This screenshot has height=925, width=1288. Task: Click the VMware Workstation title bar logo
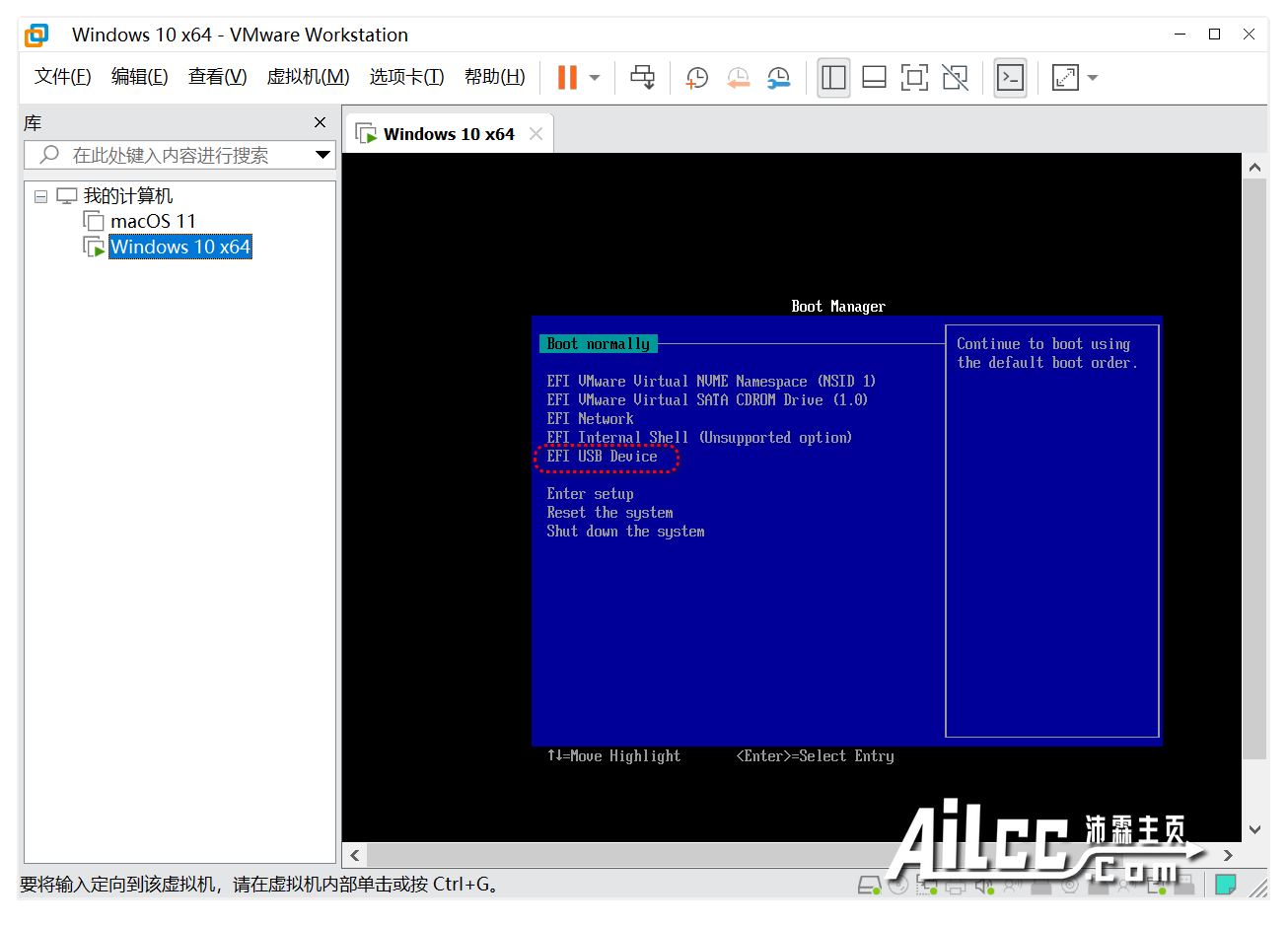(36, 35)
